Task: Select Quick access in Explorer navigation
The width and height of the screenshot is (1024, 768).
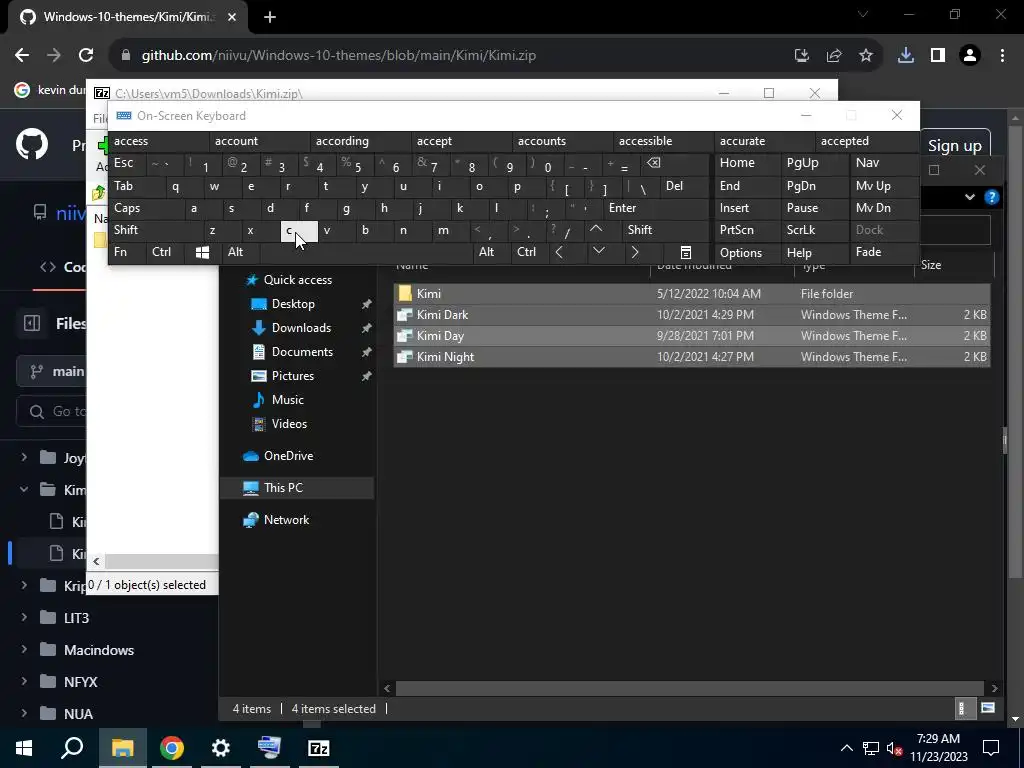Action: [x=298, y=280]
